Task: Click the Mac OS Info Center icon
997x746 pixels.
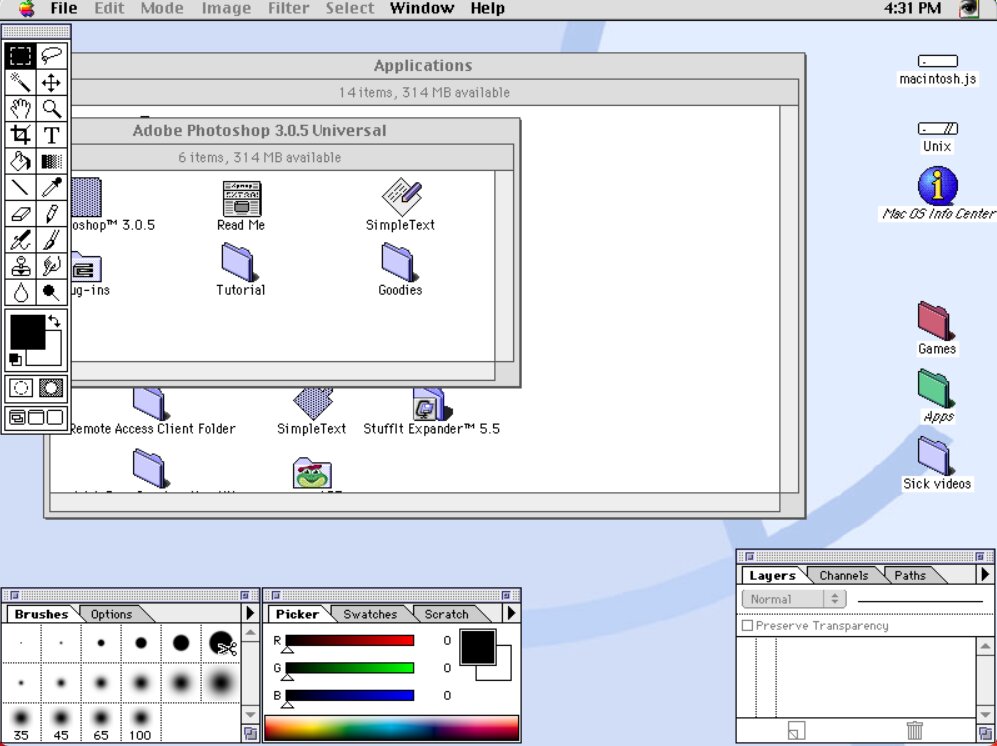Action: click(937, 186)
